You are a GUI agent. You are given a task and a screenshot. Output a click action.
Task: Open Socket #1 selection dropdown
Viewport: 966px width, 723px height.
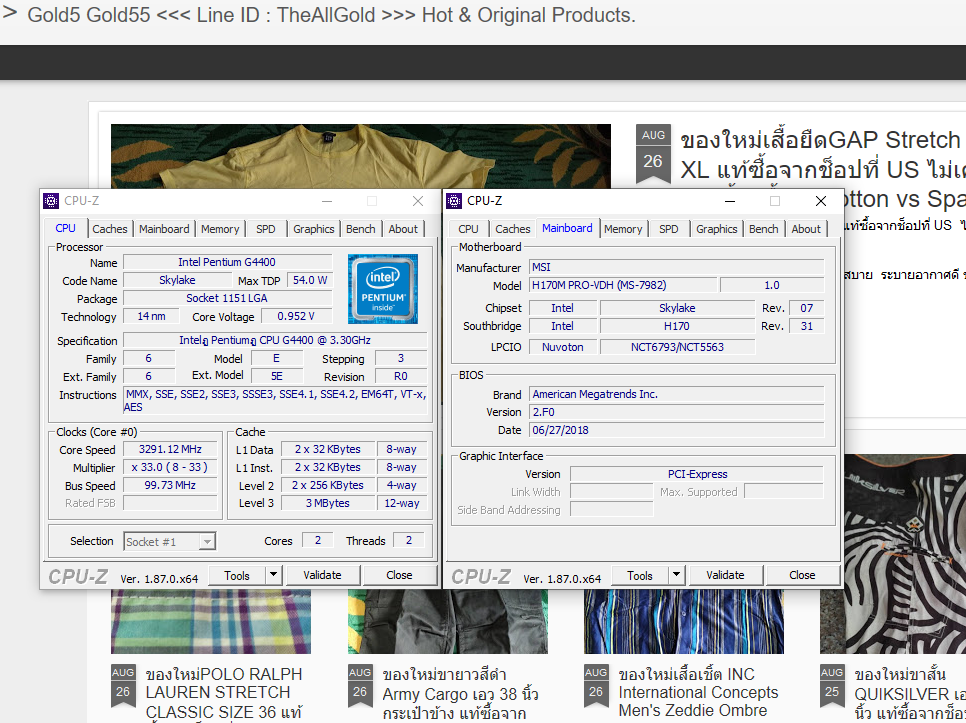tap(169, 541)
